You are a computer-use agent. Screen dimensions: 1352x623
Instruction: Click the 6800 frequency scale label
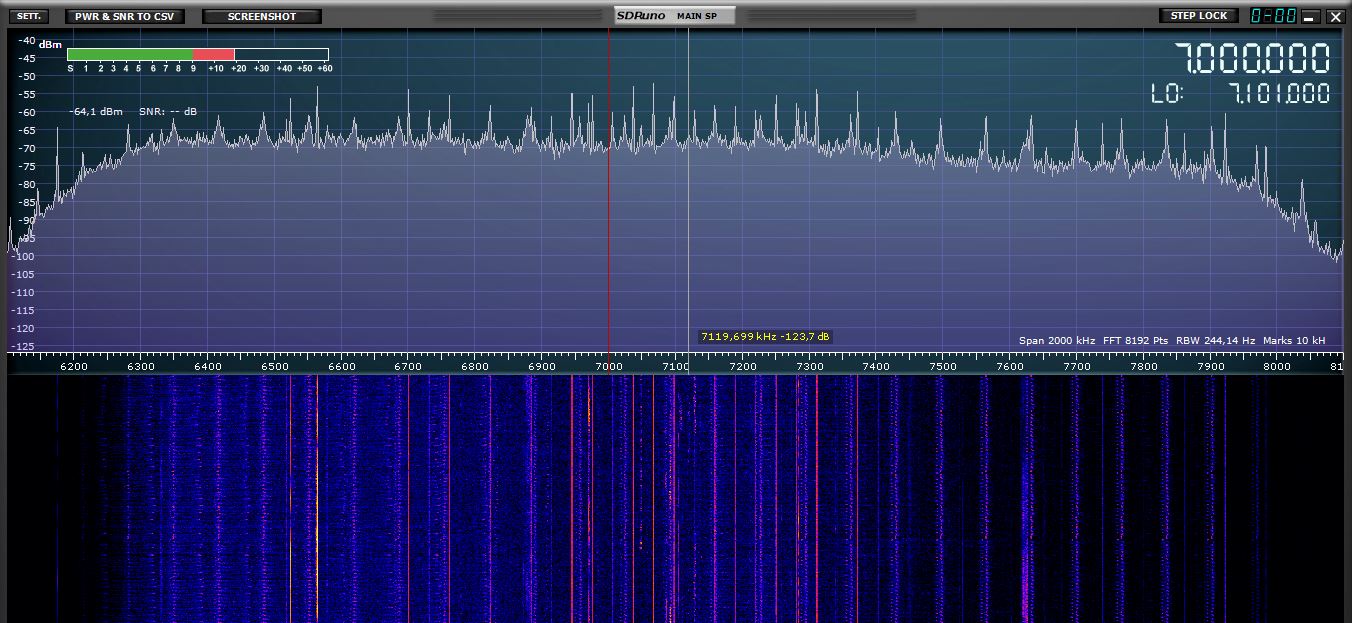[x=475, y=367]
